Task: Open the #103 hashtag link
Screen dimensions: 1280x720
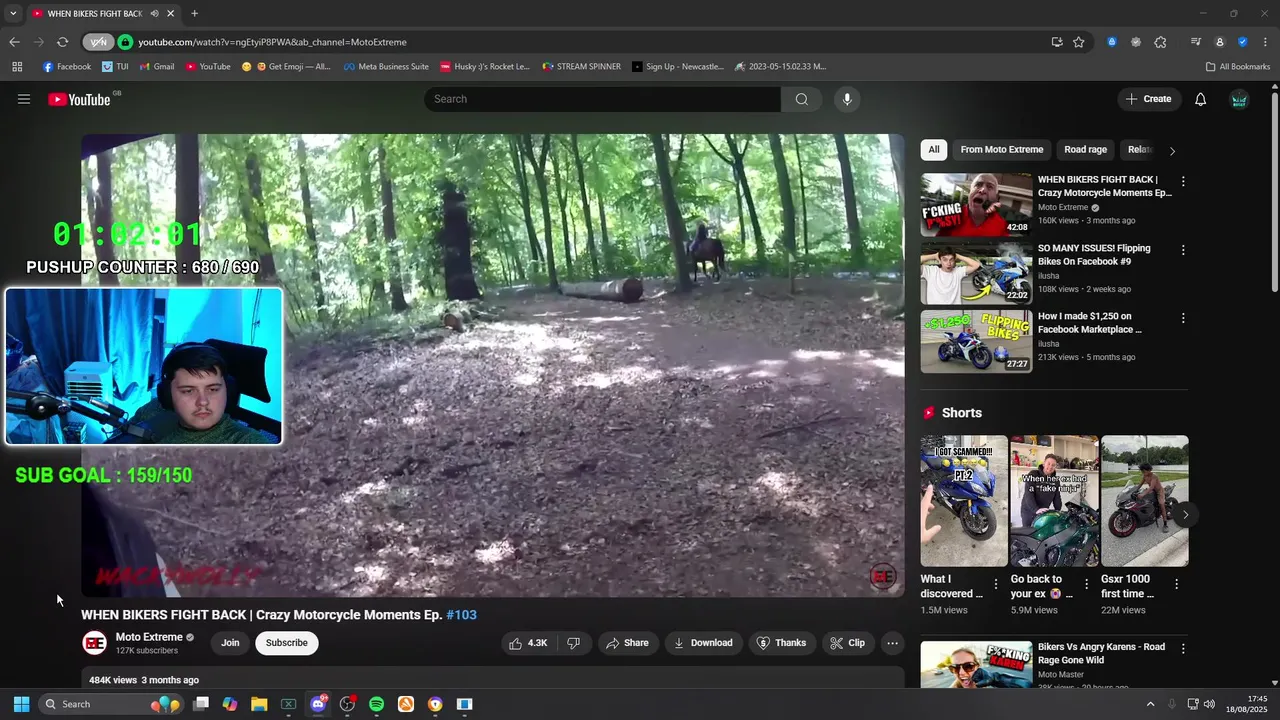Action: tap(461, 615)
